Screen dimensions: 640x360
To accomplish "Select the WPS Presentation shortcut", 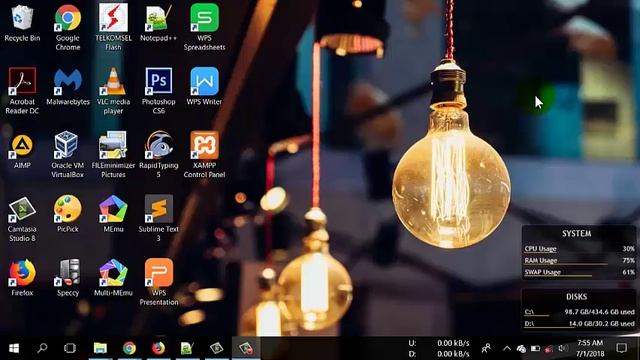I will click(x=158, y=282).
